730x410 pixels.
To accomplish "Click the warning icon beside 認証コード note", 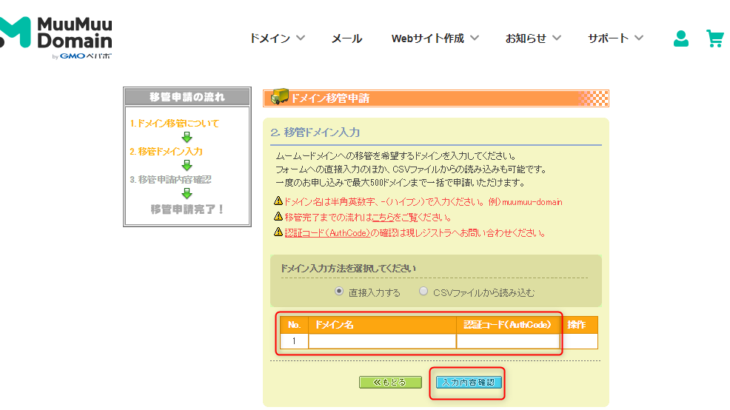I will (278, 232).
